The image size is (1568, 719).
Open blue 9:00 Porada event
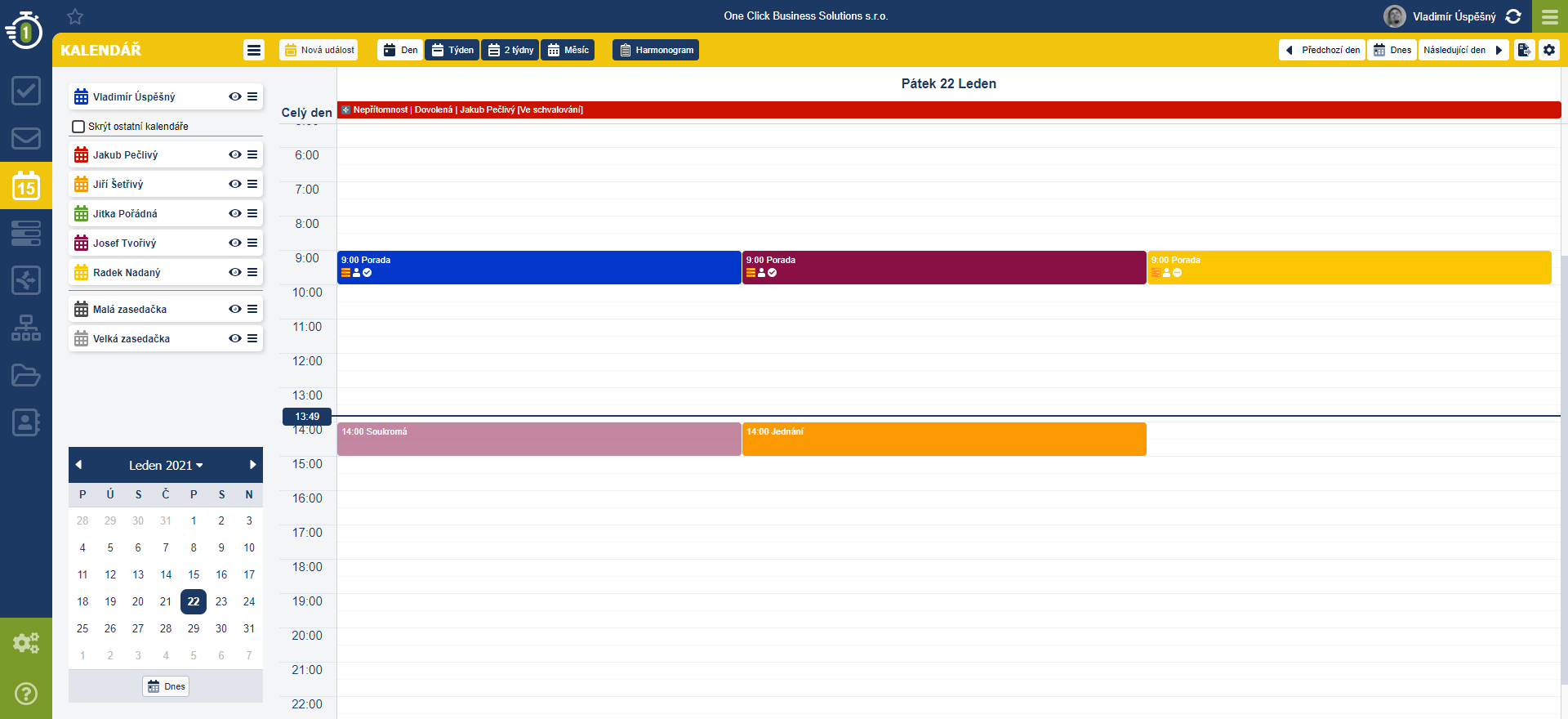[x=539, y=267]
